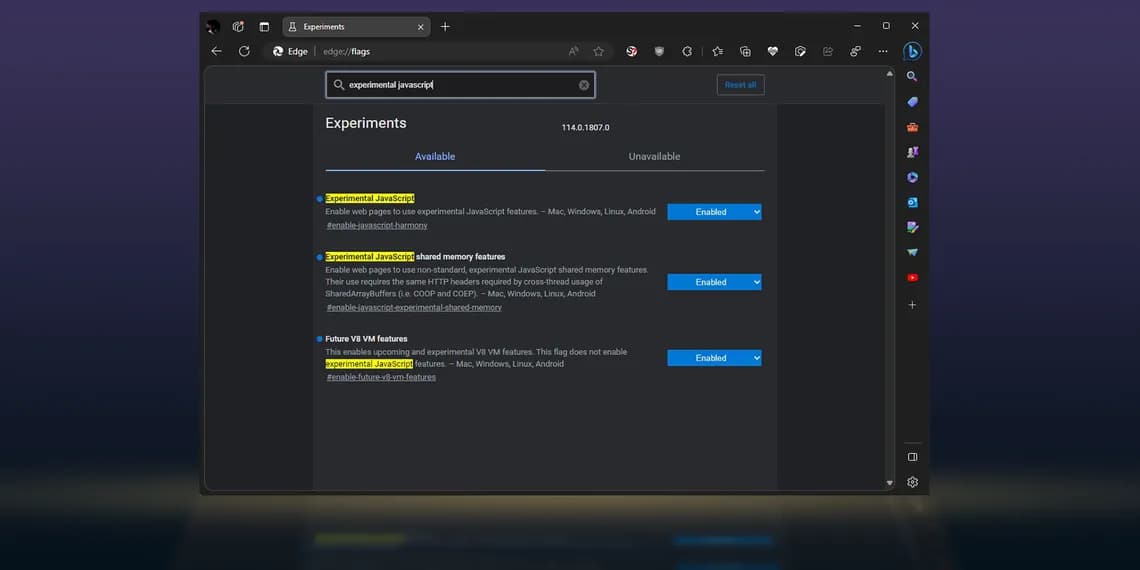
Task: Toggle the sidebar panel visibility button
Action: point(912,457)
